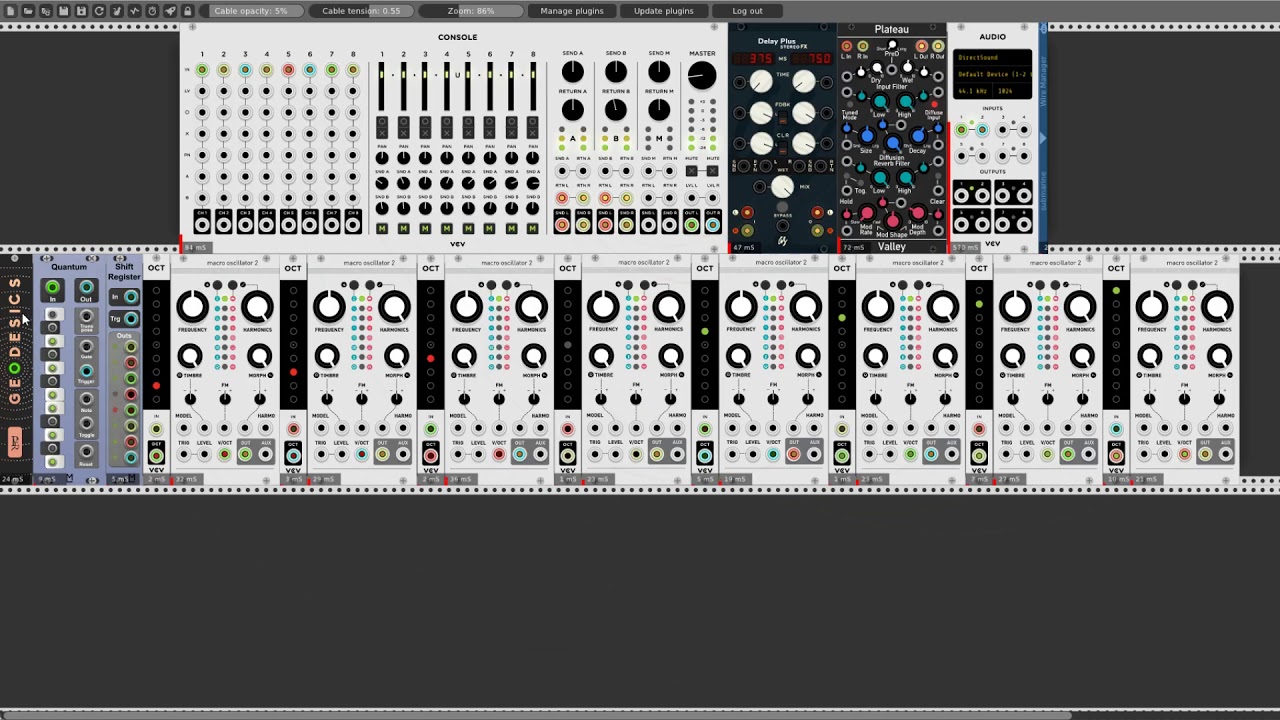Open 44.1 kHz sample rate dropdown
Image resolution: width=1280 pixels, height=720 pixels.
click(x=975, y=91)
